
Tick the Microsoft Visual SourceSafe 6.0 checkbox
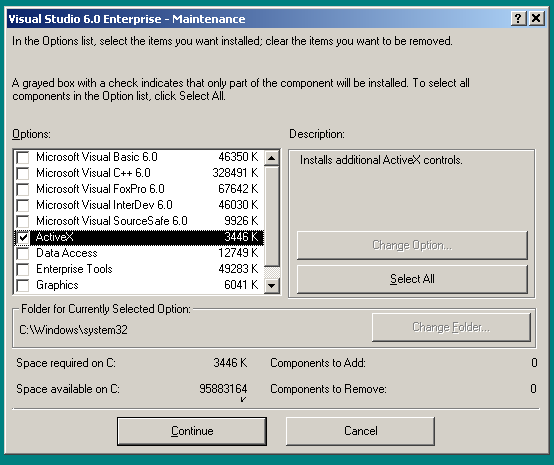pos(23,221)
